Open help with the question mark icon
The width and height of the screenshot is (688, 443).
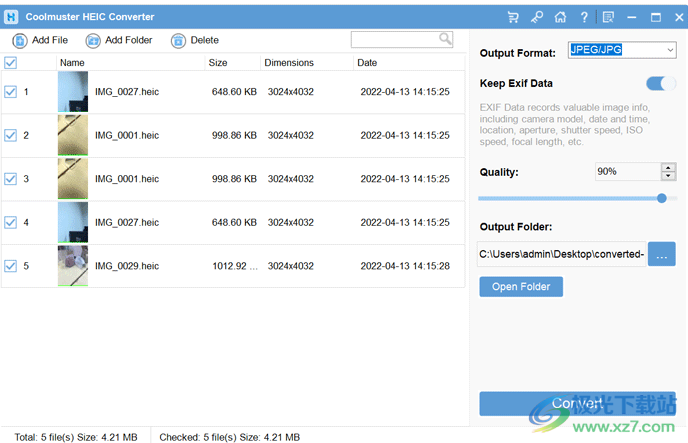[x=584, y=17]
